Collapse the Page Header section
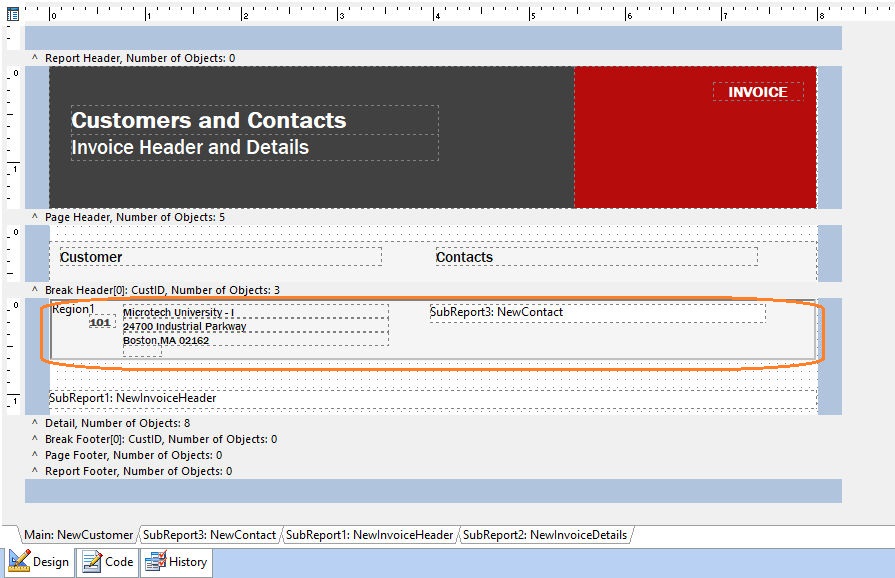Screen dimensions: 895x578 [35, 217]
